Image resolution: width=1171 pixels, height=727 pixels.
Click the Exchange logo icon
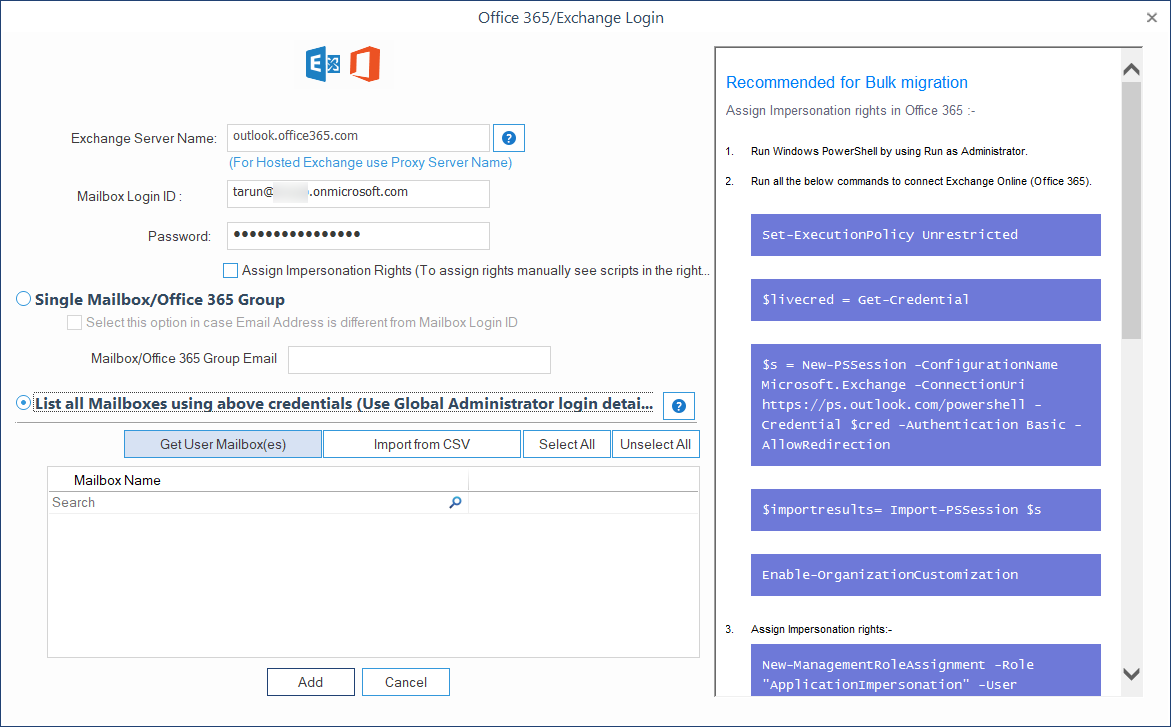pos(323,64)
